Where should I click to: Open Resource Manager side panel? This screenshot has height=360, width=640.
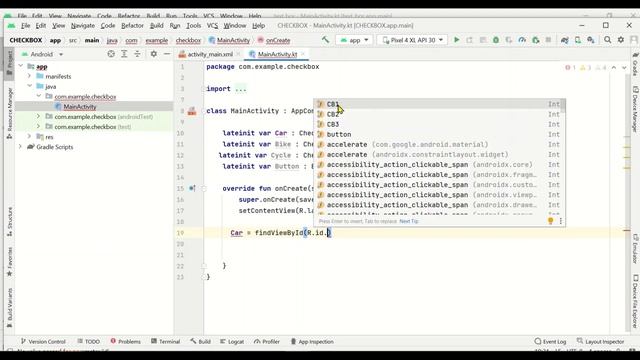pyautogui.click(x=9, y=113)
